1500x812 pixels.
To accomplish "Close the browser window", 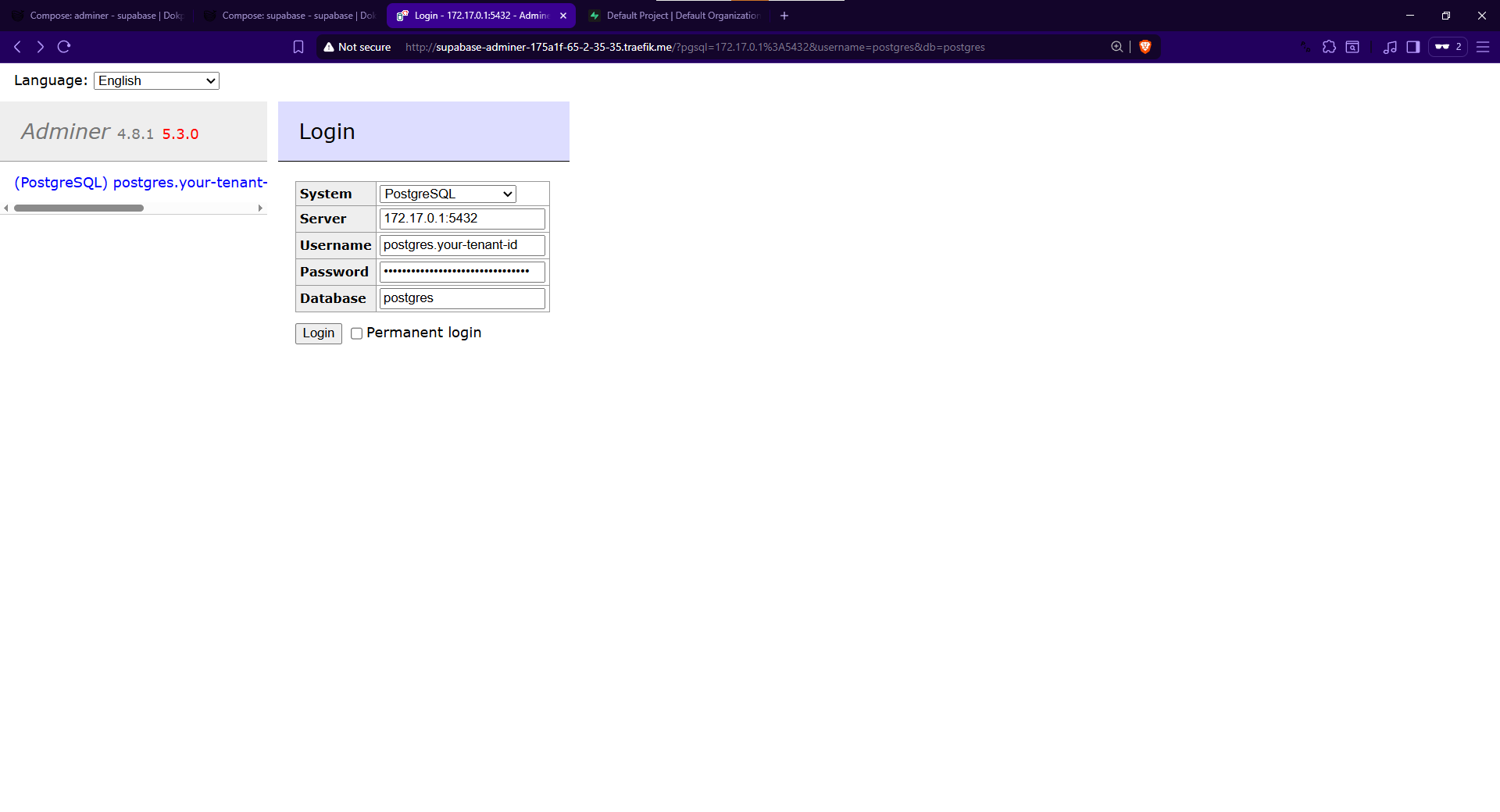I will pos(1482,16).
